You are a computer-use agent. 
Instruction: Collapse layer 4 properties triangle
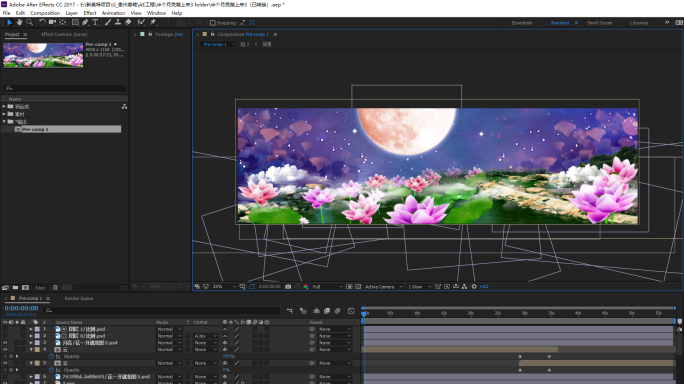[x=31, y=350]
